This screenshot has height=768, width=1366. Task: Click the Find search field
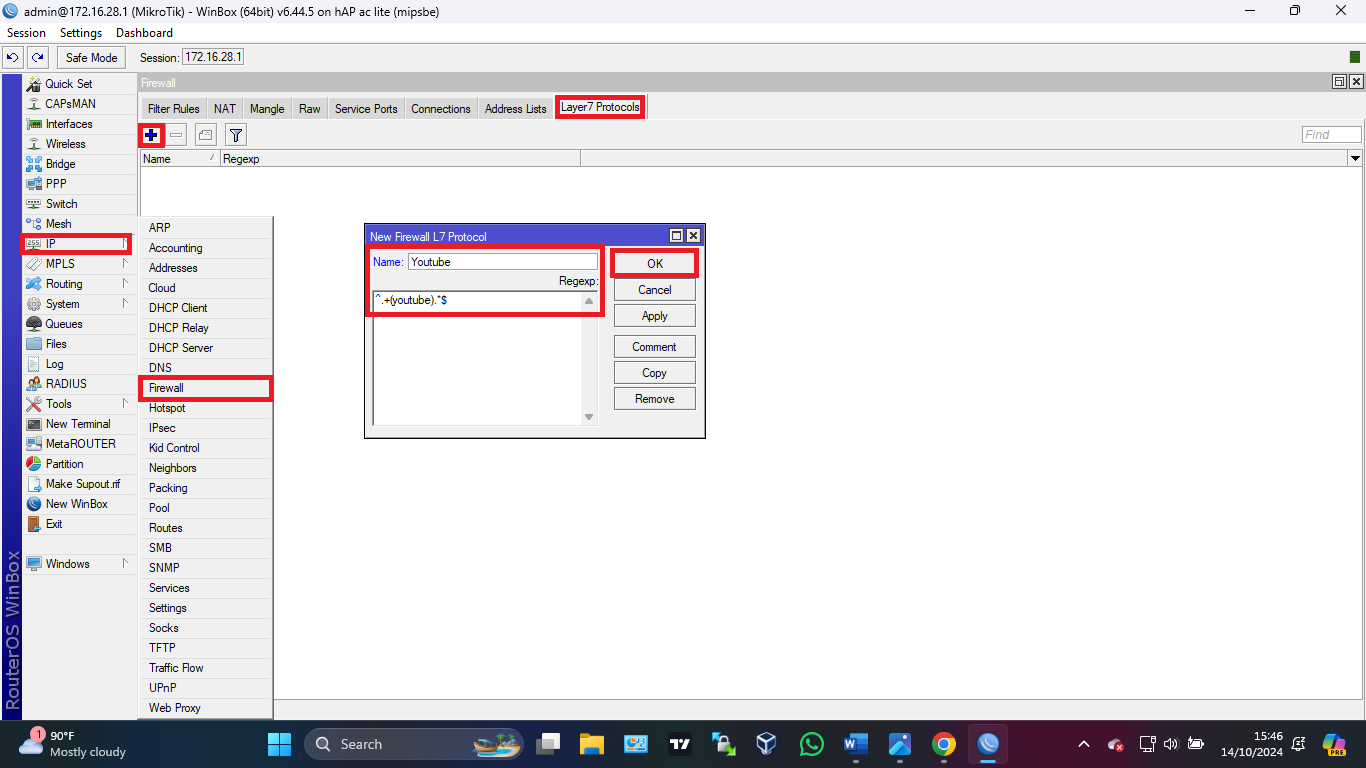click(x=1332, y=134)
